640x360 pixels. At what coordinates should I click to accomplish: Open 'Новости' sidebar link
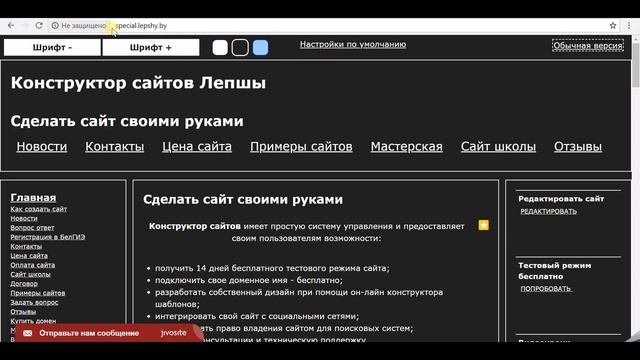(24, 218)
